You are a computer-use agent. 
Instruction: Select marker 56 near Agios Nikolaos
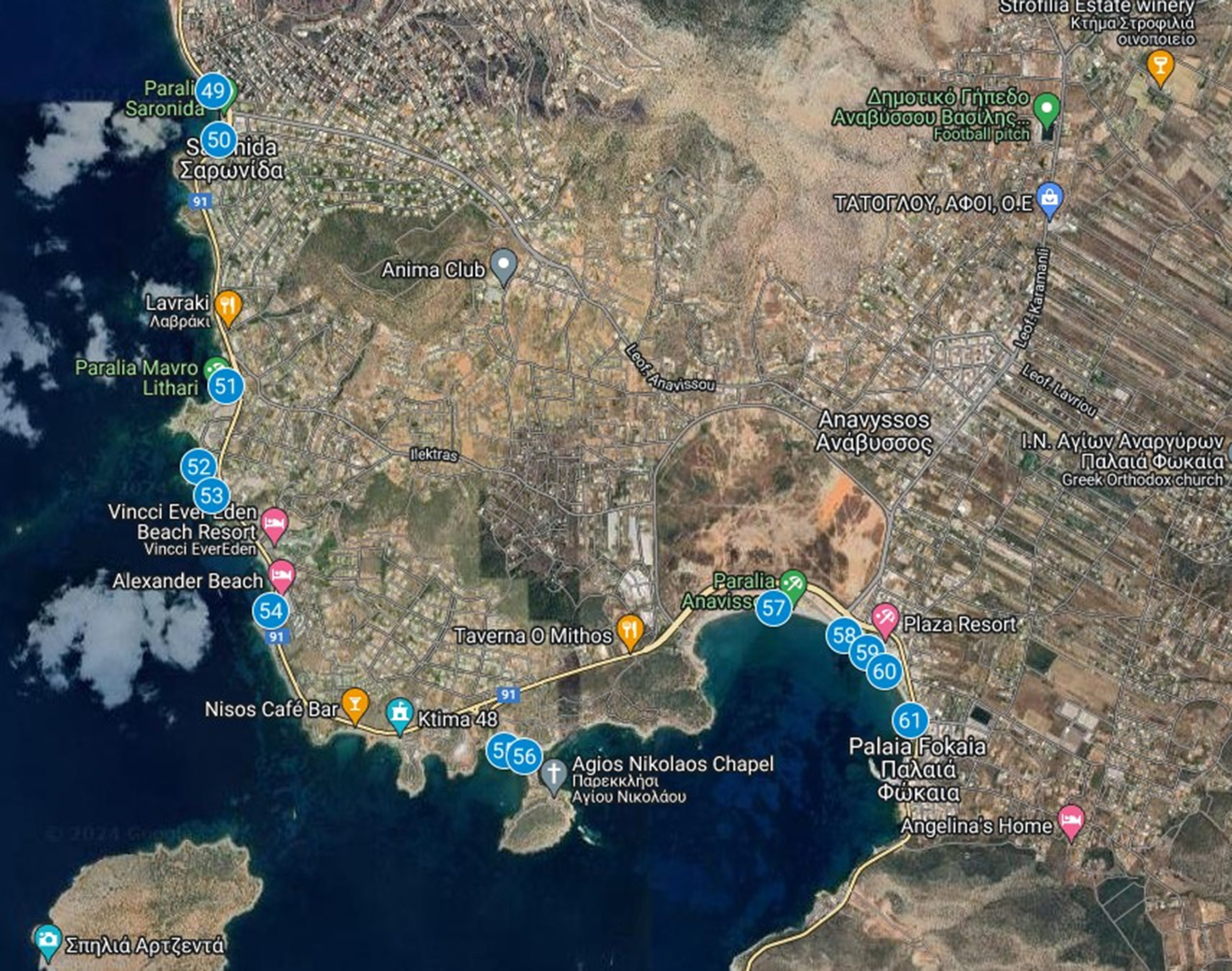(x=525, y=756)
